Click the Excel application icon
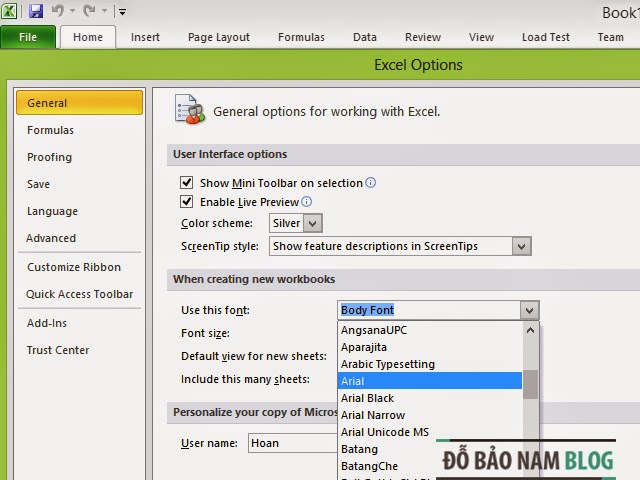640x480 pixels. [x=9, y=11]
